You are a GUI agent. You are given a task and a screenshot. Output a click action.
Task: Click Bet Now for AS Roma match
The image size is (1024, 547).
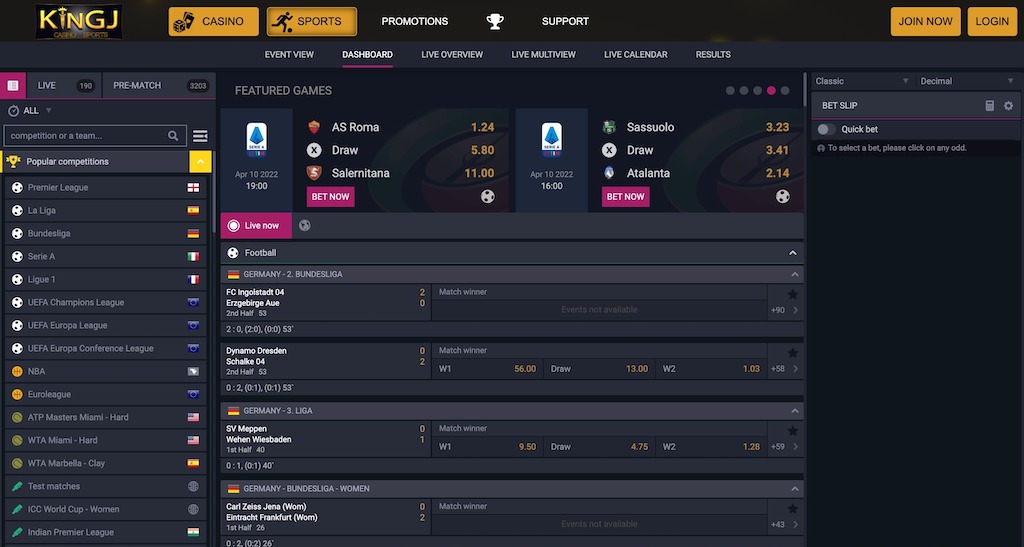click(330, 196)
